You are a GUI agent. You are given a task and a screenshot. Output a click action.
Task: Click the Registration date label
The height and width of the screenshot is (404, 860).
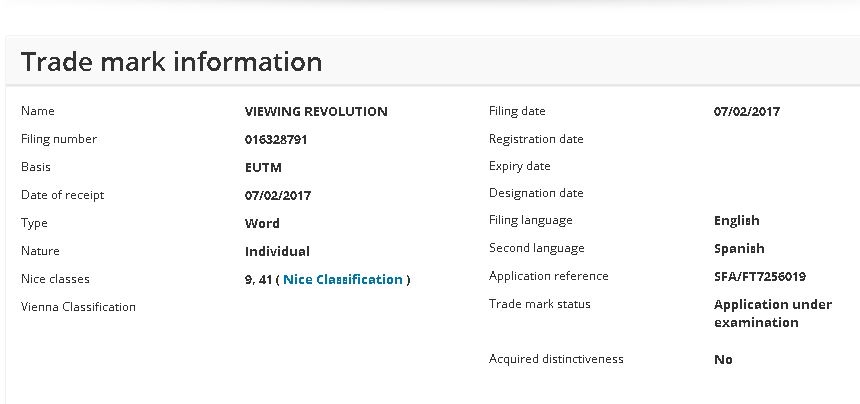pyautogui.click(x=536, y=139)
